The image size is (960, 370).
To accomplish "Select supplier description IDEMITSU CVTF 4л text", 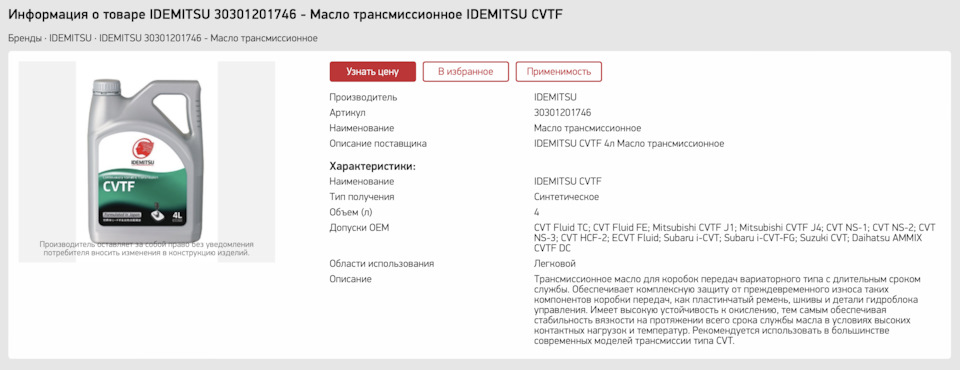I will [x=629, y=143].
